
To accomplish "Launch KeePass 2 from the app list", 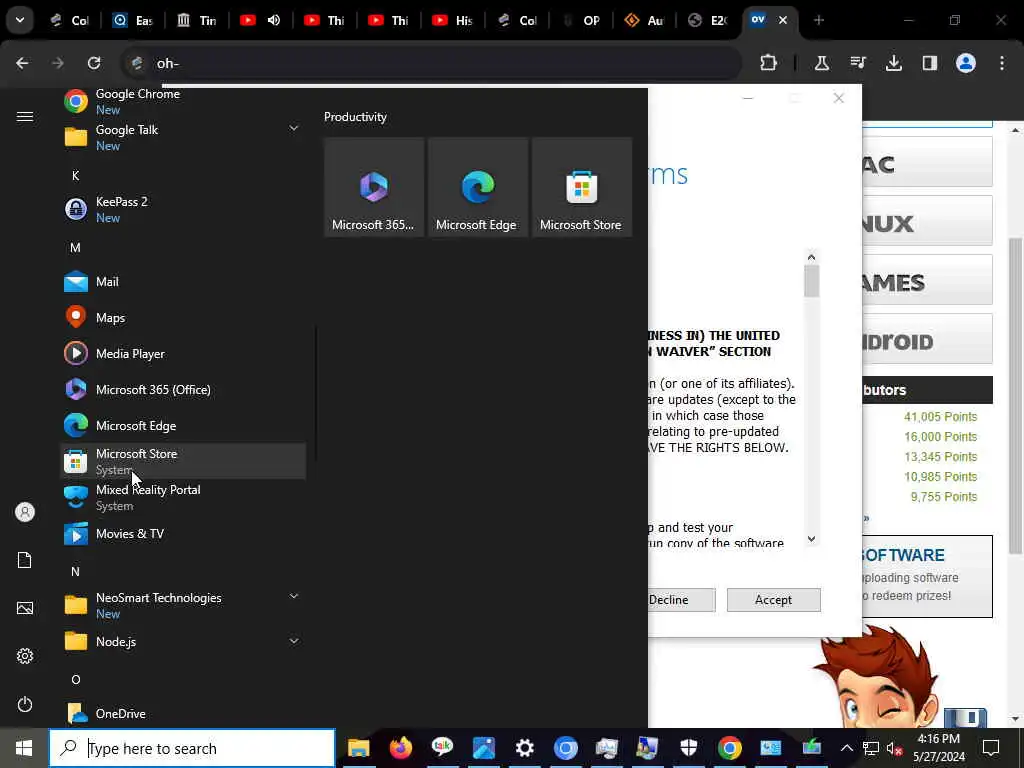I will (183, 209).
